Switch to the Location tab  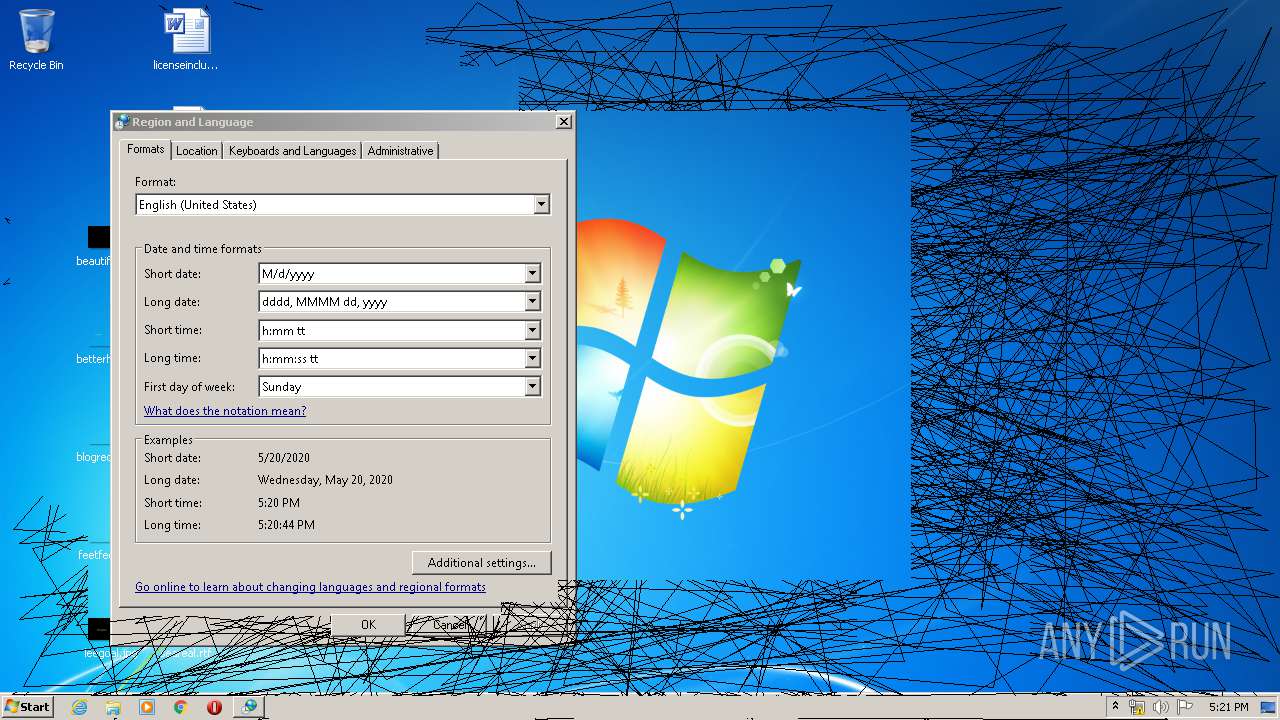(196, 151)
